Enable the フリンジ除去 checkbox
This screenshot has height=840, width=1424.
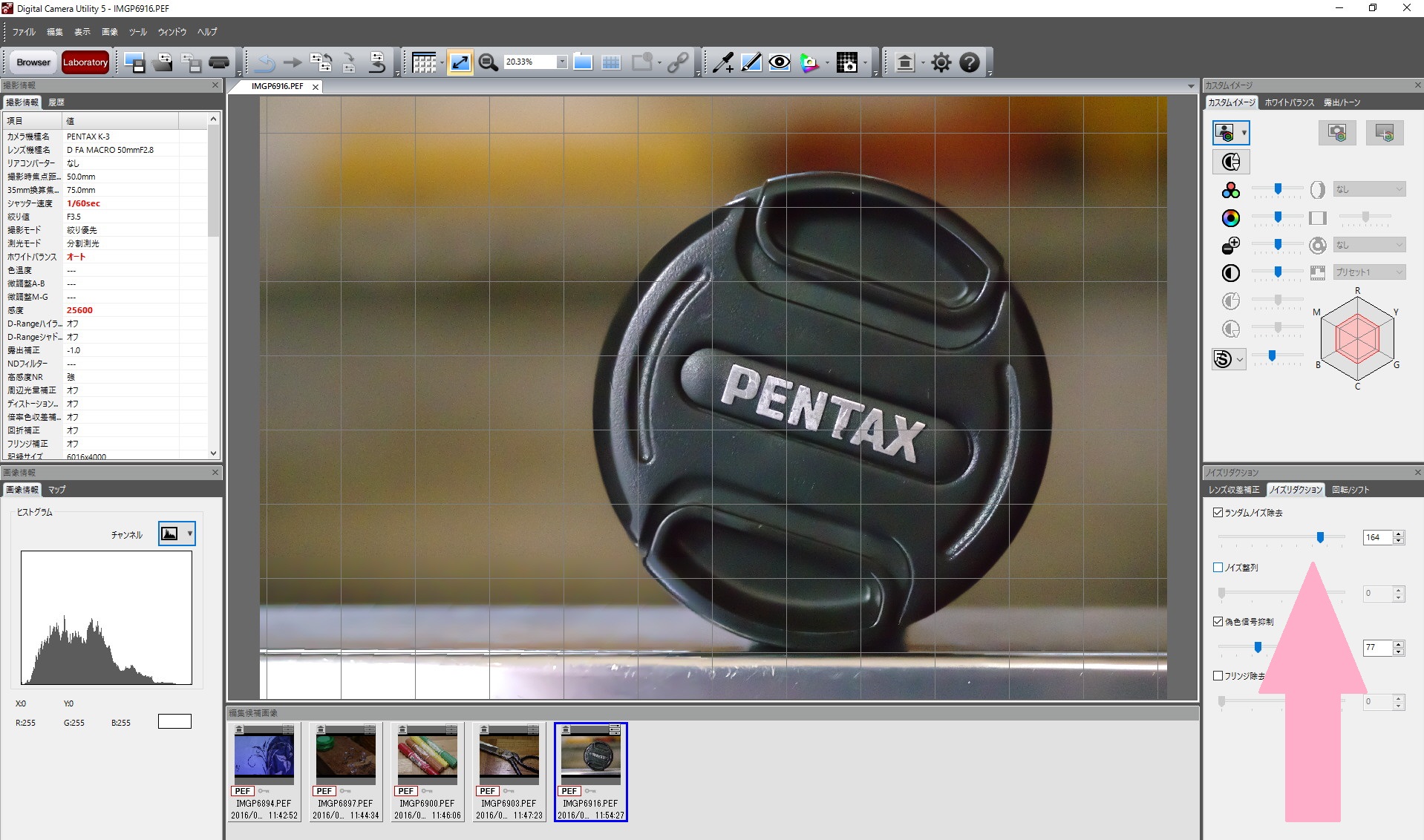(1218, 676)
